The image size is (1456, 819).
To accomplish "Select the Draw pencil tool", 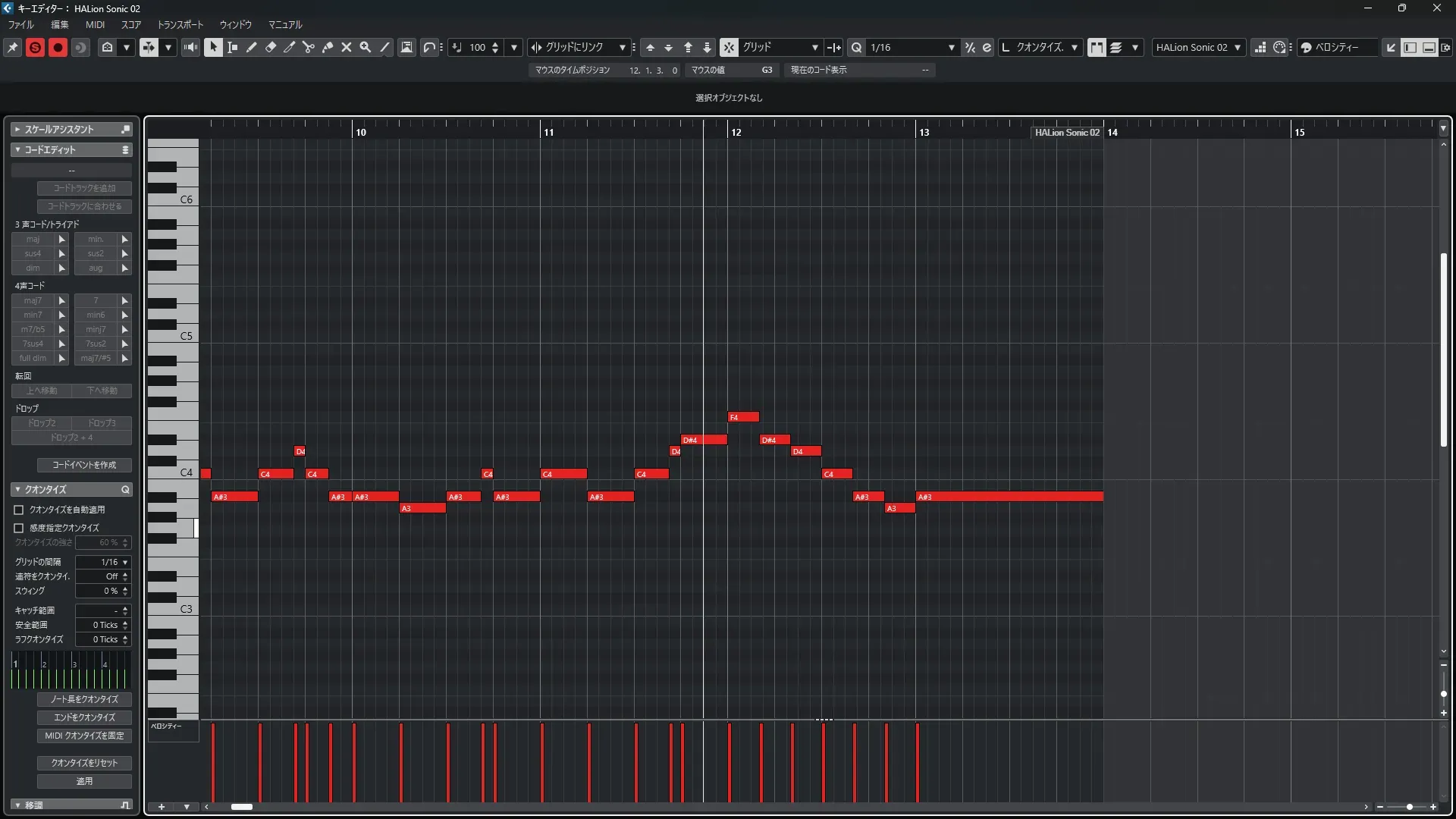I will click(x=252, y=47).
